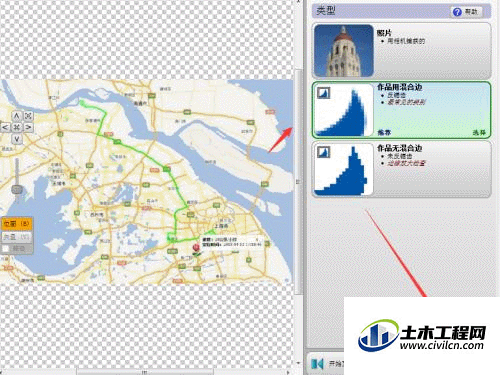Viewport: 500px width, 375px height.
Task: Click the horizontal scrollbar right arrow
Action: click(x=289, y=372)
